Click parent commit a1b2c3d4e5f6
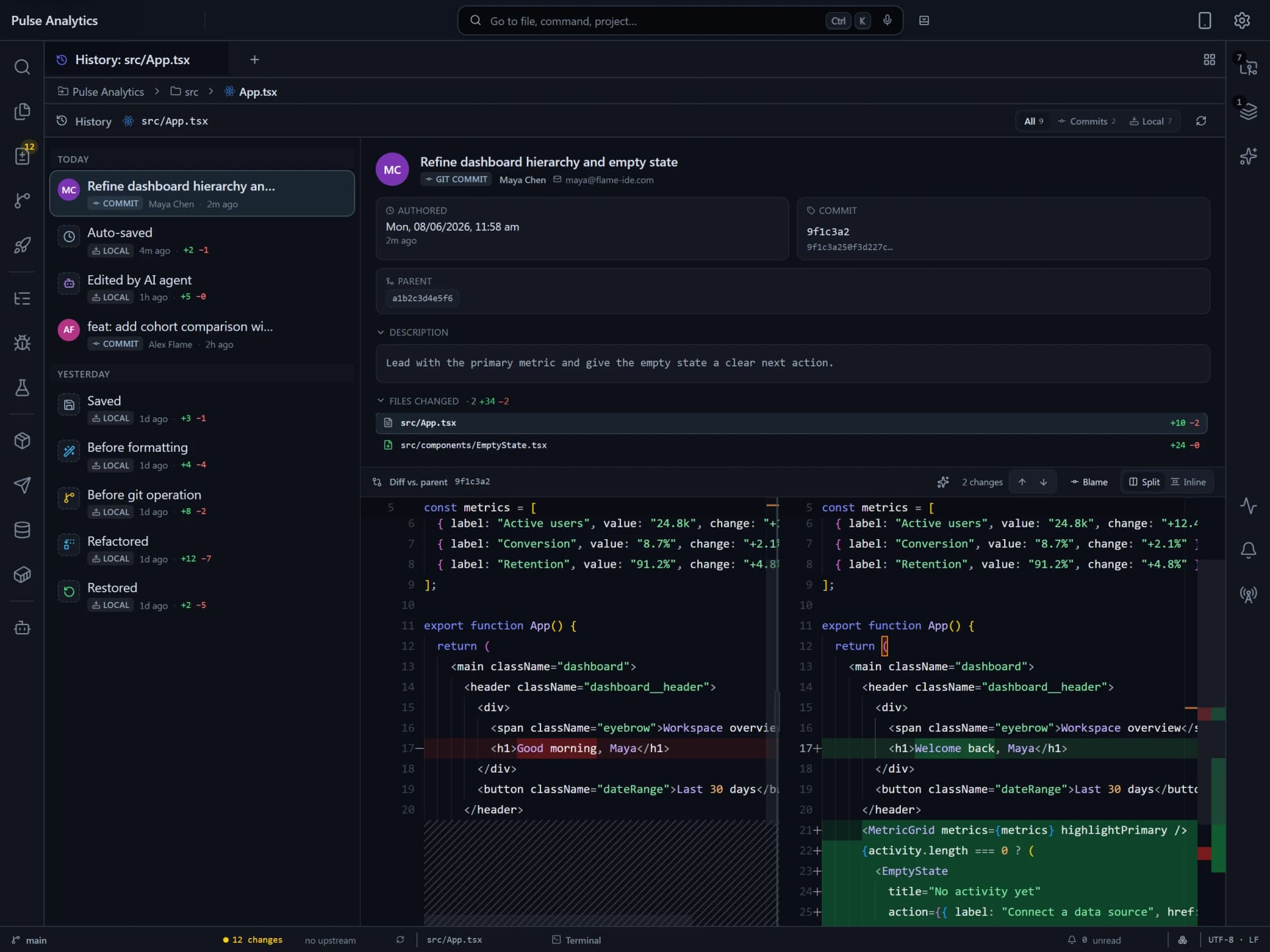The width and height of the screenshot is (1270, 952). click(422, 298)
